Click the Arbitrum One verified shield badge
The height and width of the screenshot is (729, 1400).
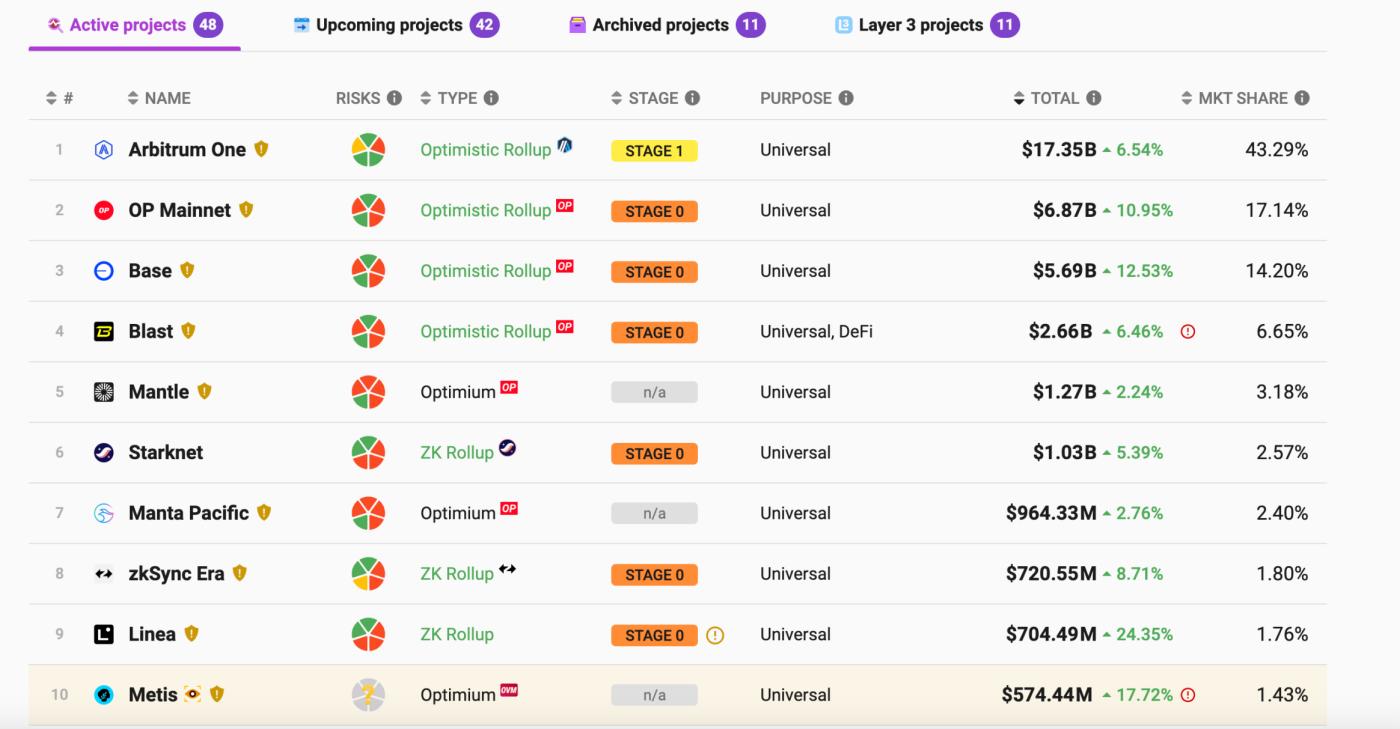[261, 149]
